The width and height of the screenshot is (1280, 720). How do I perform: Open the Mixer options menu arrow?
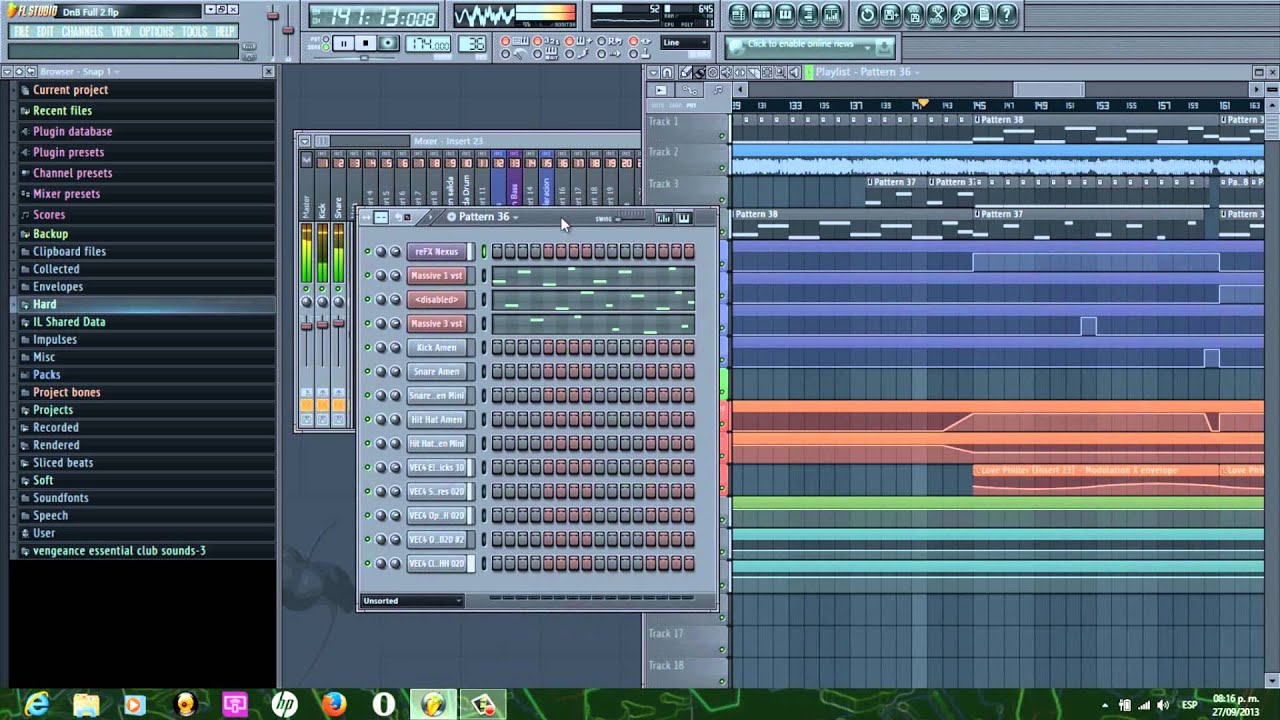tap(305, 141)
